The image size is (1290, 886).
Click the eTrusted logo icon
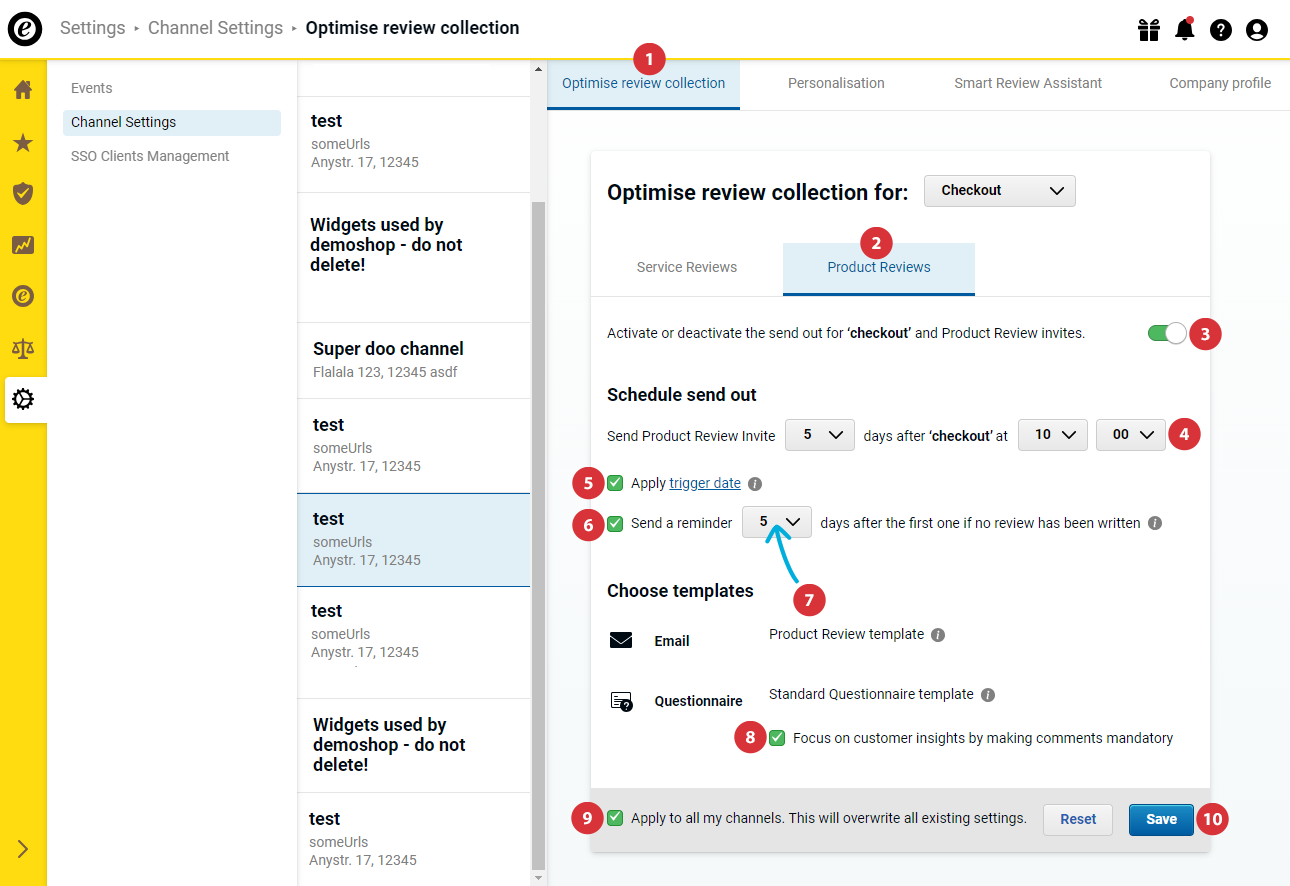point(25,29)
